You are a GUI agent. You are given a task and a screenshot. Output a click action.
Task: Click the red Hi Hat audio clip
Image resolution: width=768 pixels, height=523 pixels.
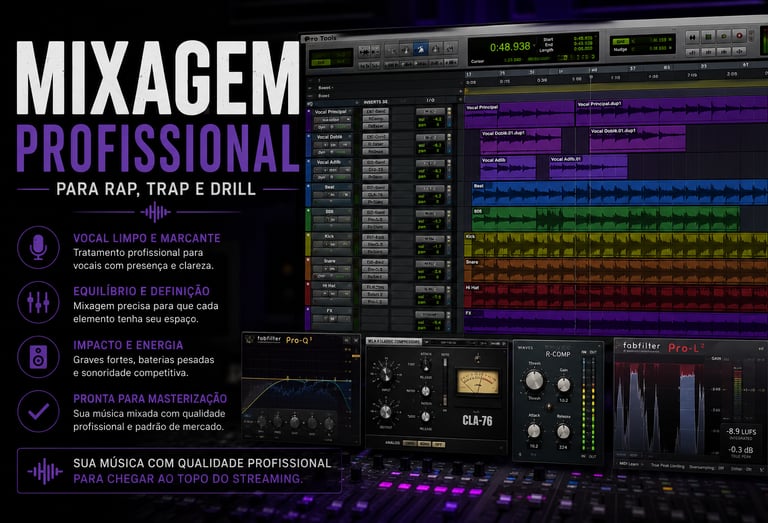click(x=616, y=297)
